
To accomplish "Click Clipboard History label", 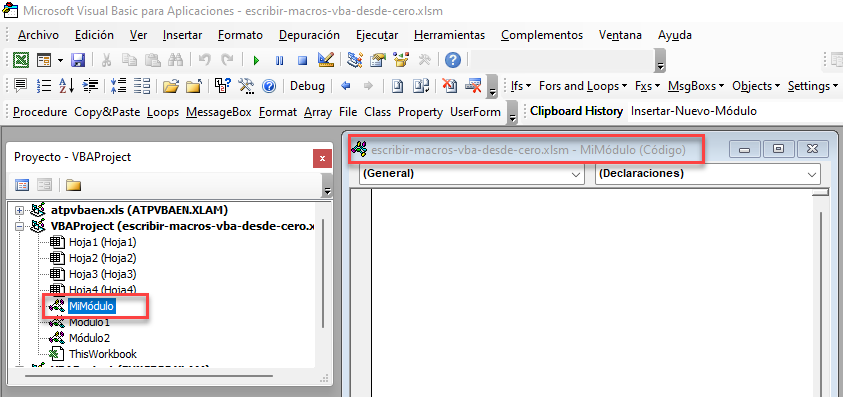I will 576,111.
